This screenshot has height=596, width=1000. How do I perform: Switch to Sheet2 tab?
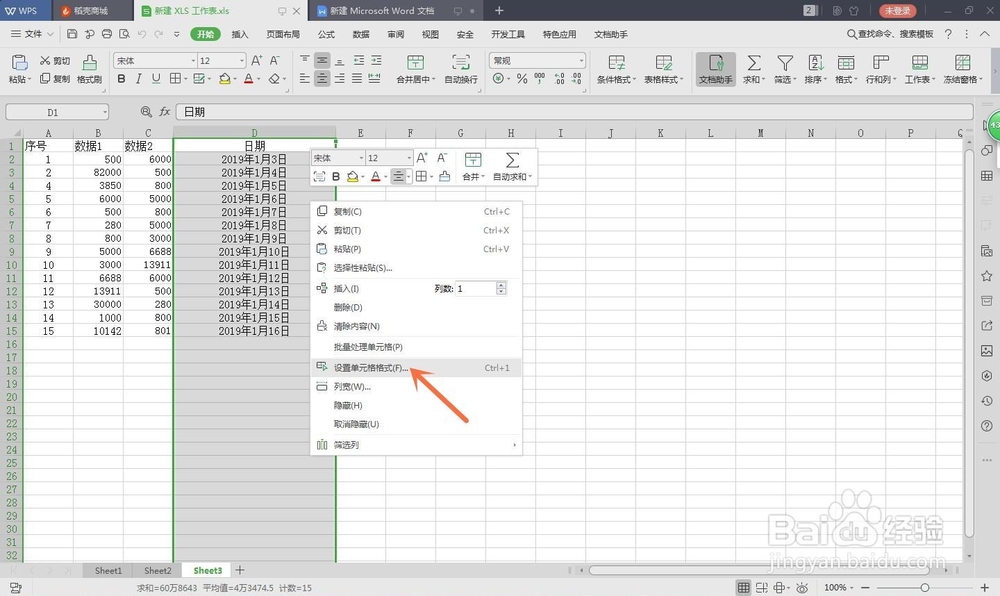click(x=158, y=571)
